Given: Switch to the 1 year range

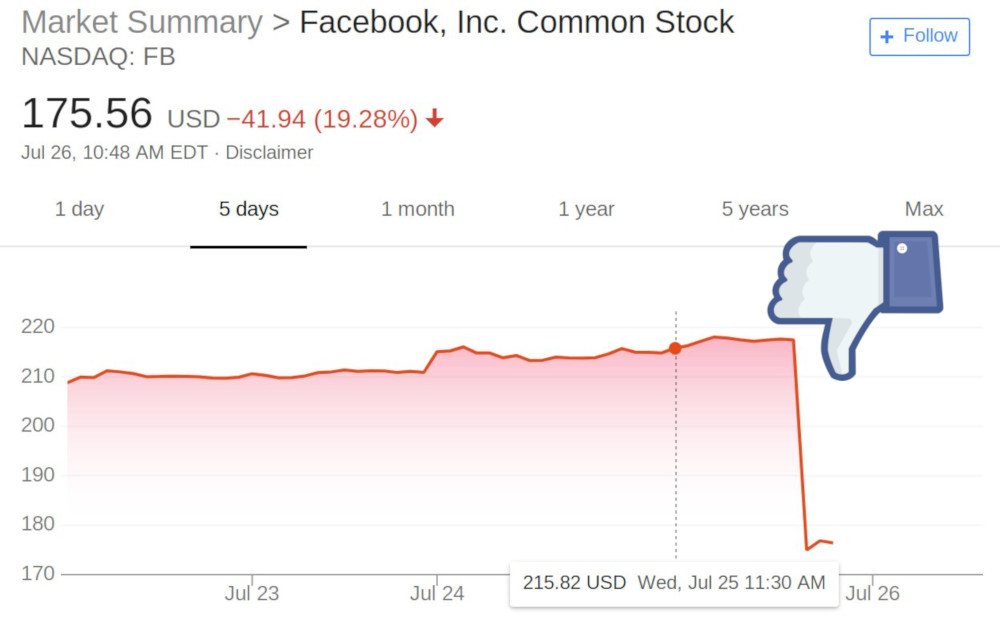Looking at the screenshot, I should 586,209.
